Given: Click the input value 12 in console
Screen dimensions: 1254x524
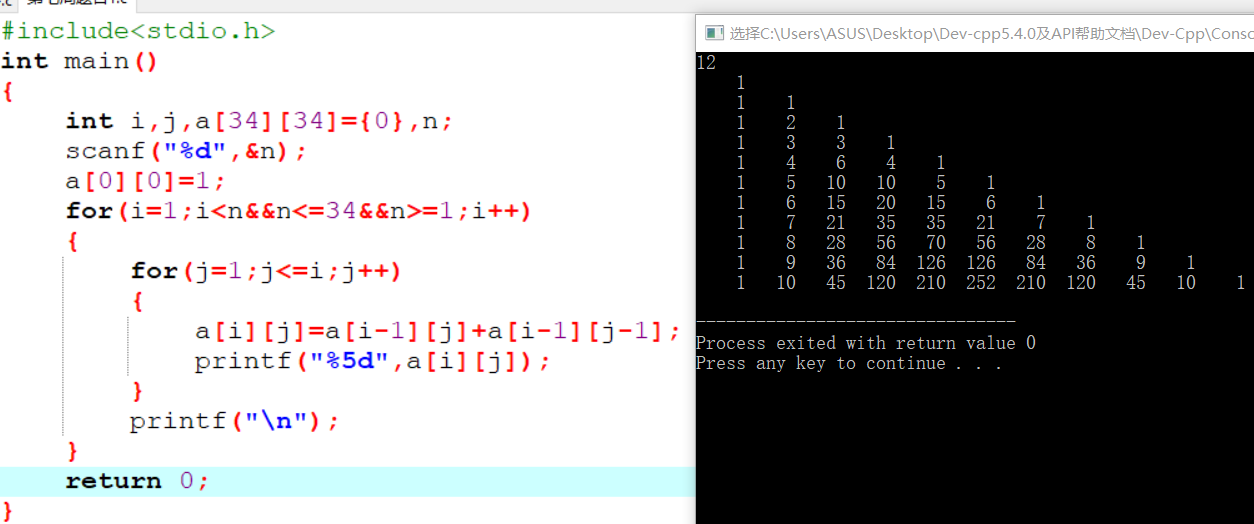Looking at the screenshot, I should tap(706, 63).
